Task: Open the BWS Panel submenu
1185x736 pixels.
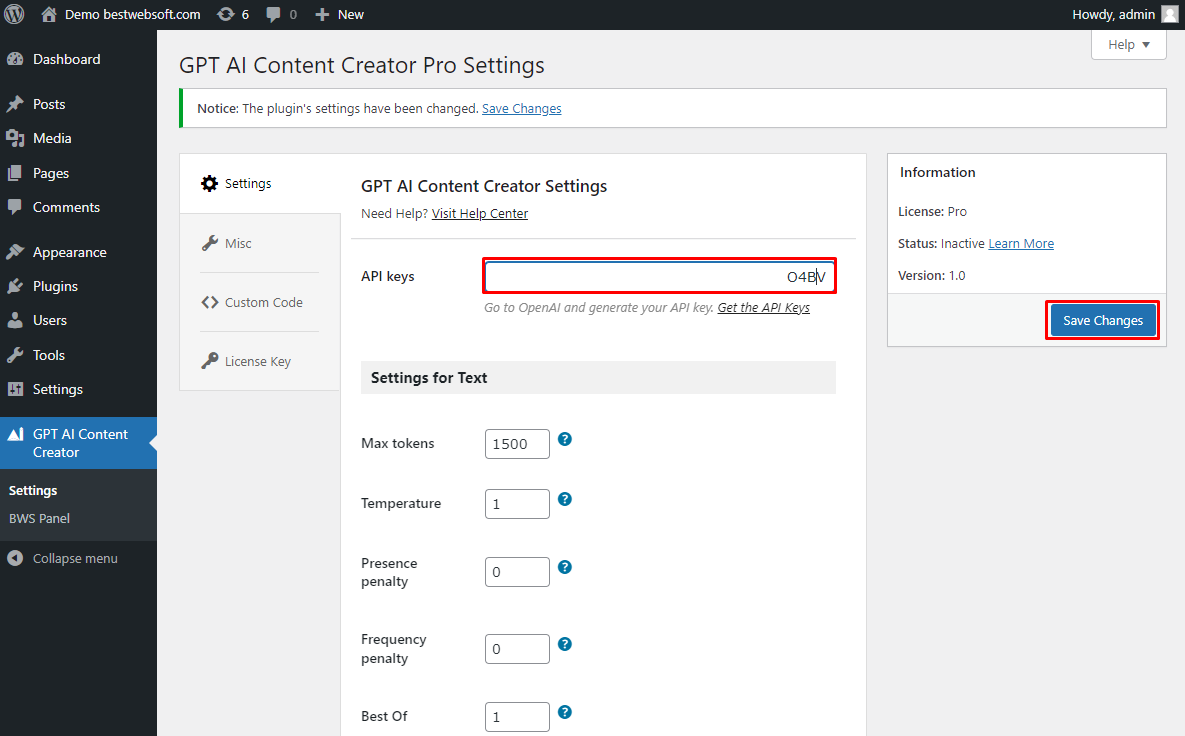Action: coord(39,518)
